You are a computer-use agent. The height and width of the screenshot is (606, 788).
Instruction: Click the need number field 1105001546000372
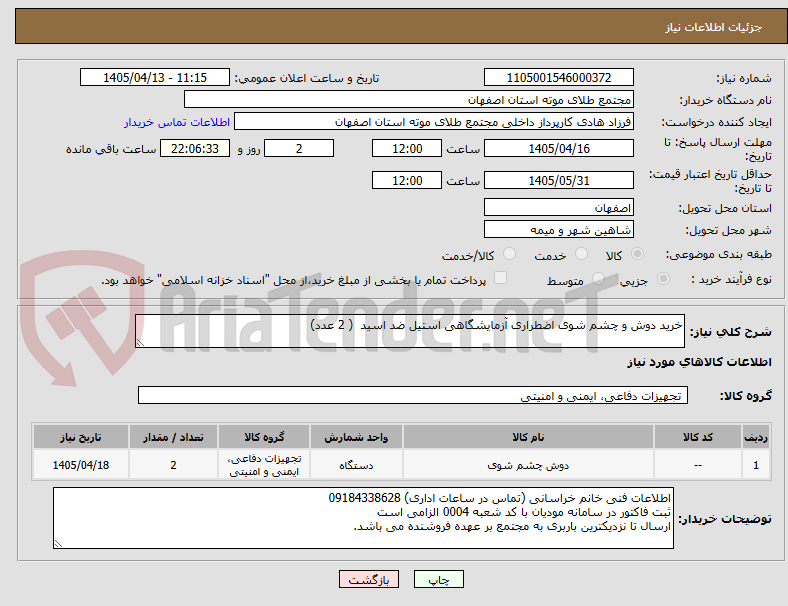(x=558, y=77)
